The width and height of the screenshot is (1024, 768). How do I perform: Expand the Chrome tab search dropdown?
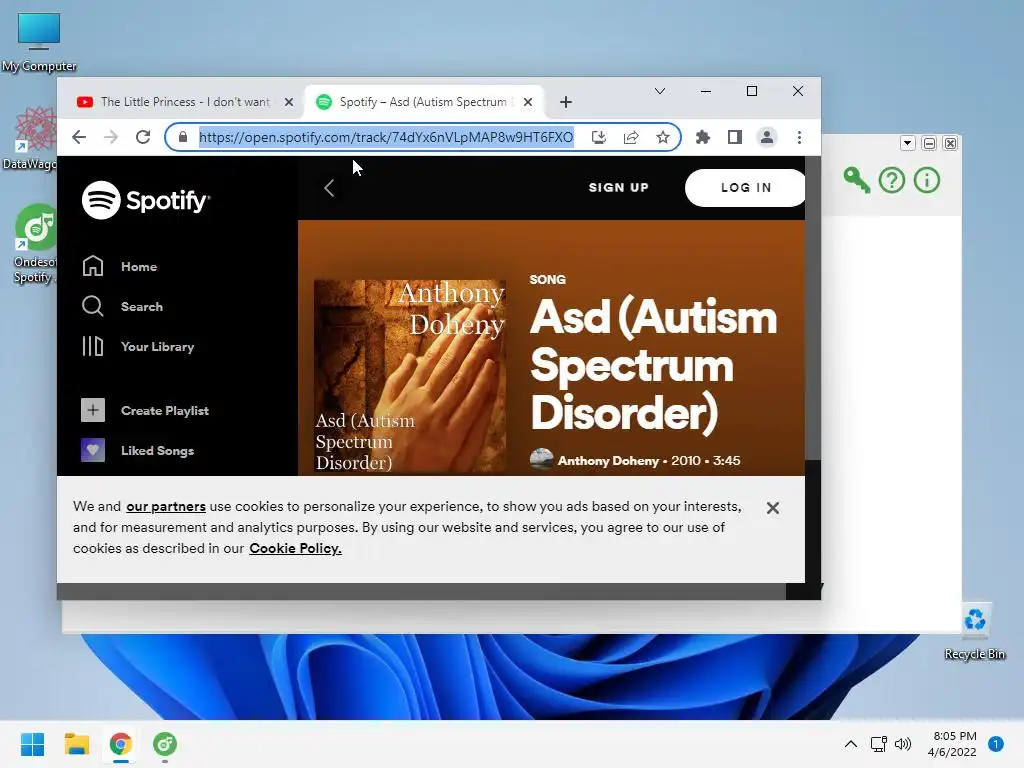660,91
